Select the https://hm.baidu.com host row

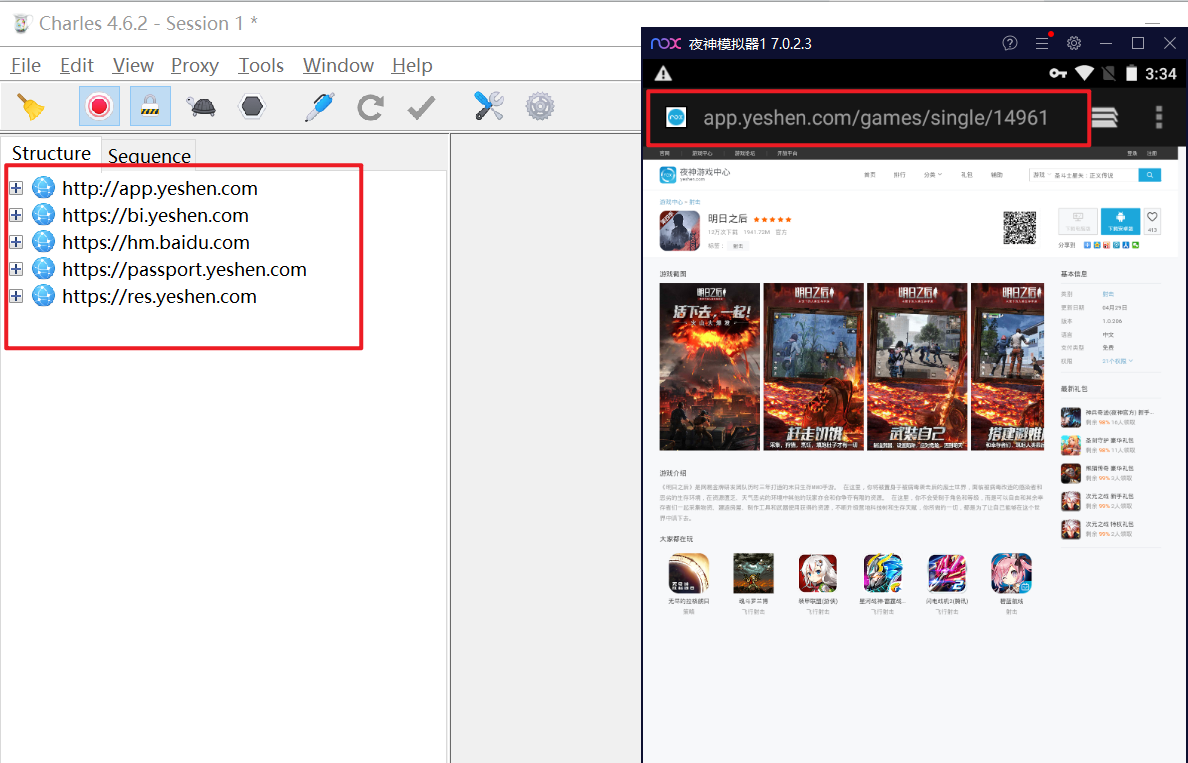(155, 242)
